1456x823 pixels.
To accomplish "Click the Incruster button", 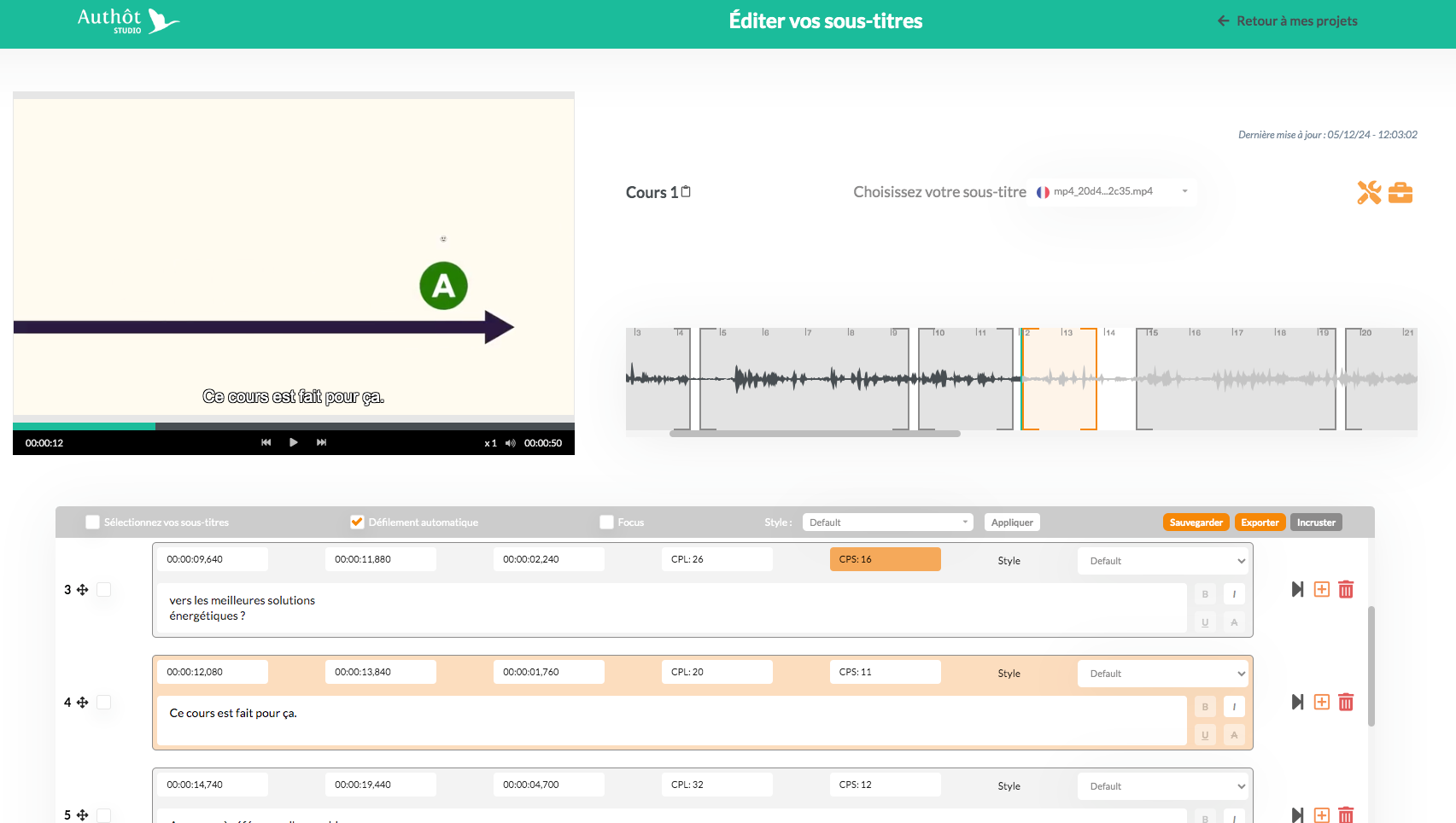I will tap(1316, 522).
